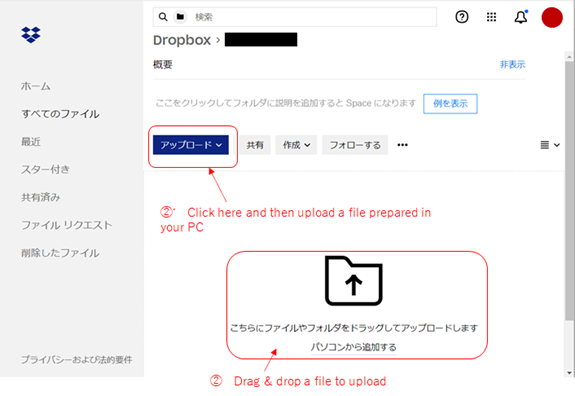
Task: Click the 非表示 link
Action: (512, 65)
